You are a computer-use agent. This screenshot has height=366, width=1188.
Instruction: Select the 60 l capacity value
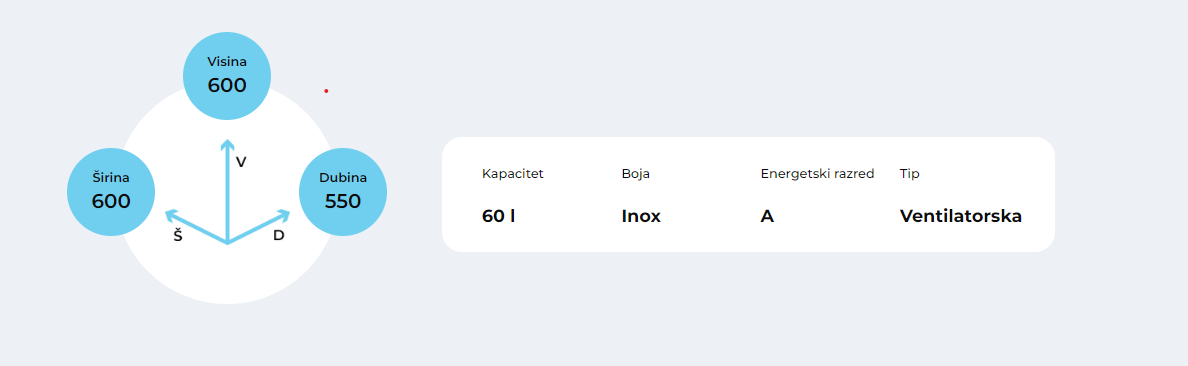point(499,216)
